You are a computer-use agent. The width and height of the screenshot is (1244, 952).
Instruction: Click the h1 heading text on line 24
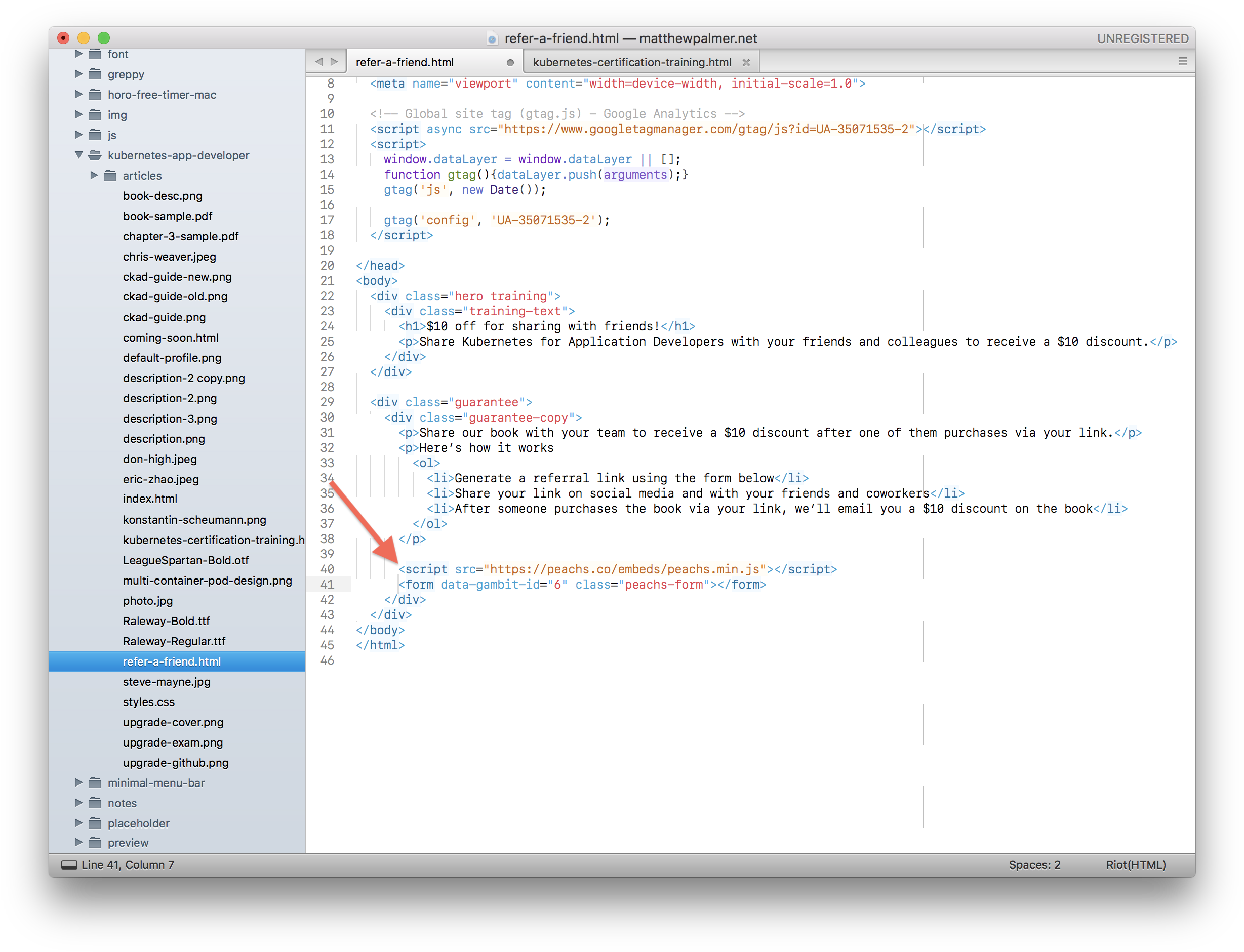click(543, 326)
